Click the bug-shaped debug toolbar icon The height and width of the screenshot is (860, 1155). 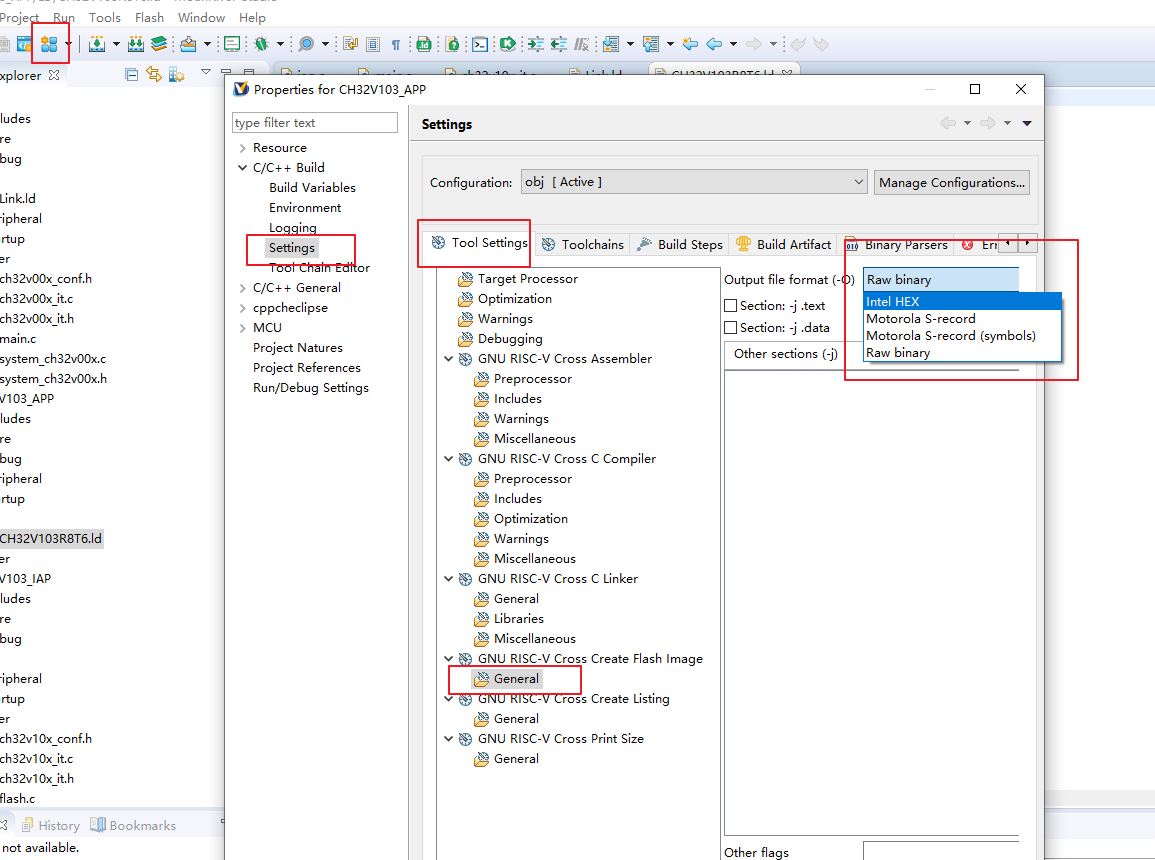click(261, 44)
